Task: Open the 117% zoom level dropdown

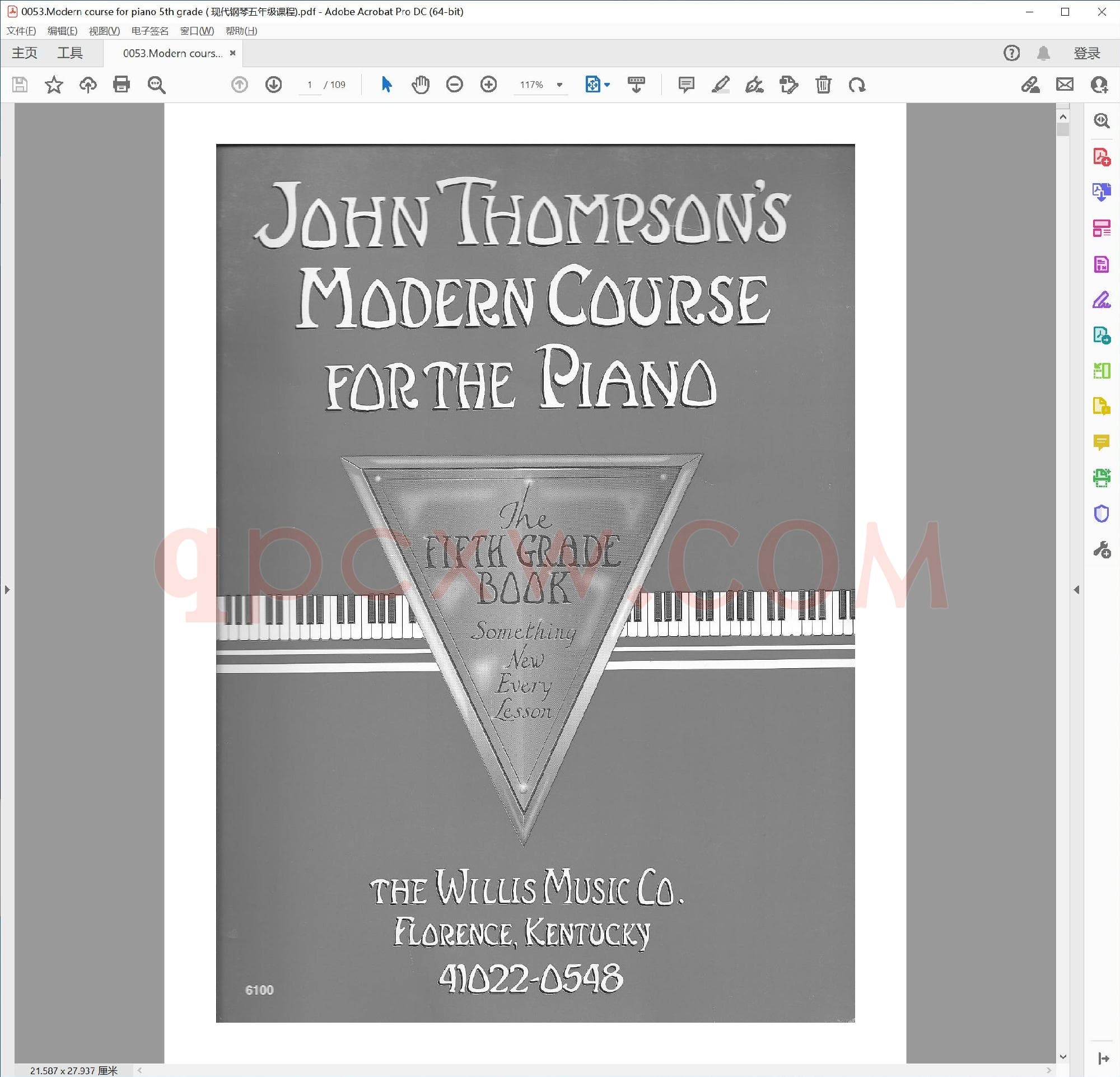Action: click(x=559, y=85)
